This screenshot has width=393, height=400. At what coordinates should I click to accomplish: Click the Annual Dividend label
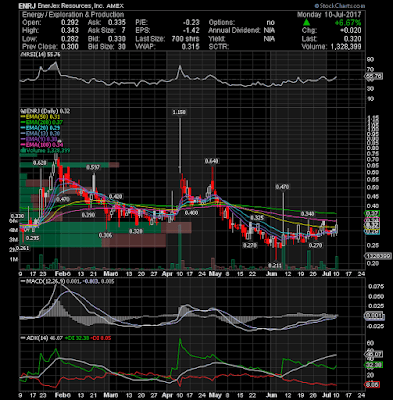(x=234, y=31)
